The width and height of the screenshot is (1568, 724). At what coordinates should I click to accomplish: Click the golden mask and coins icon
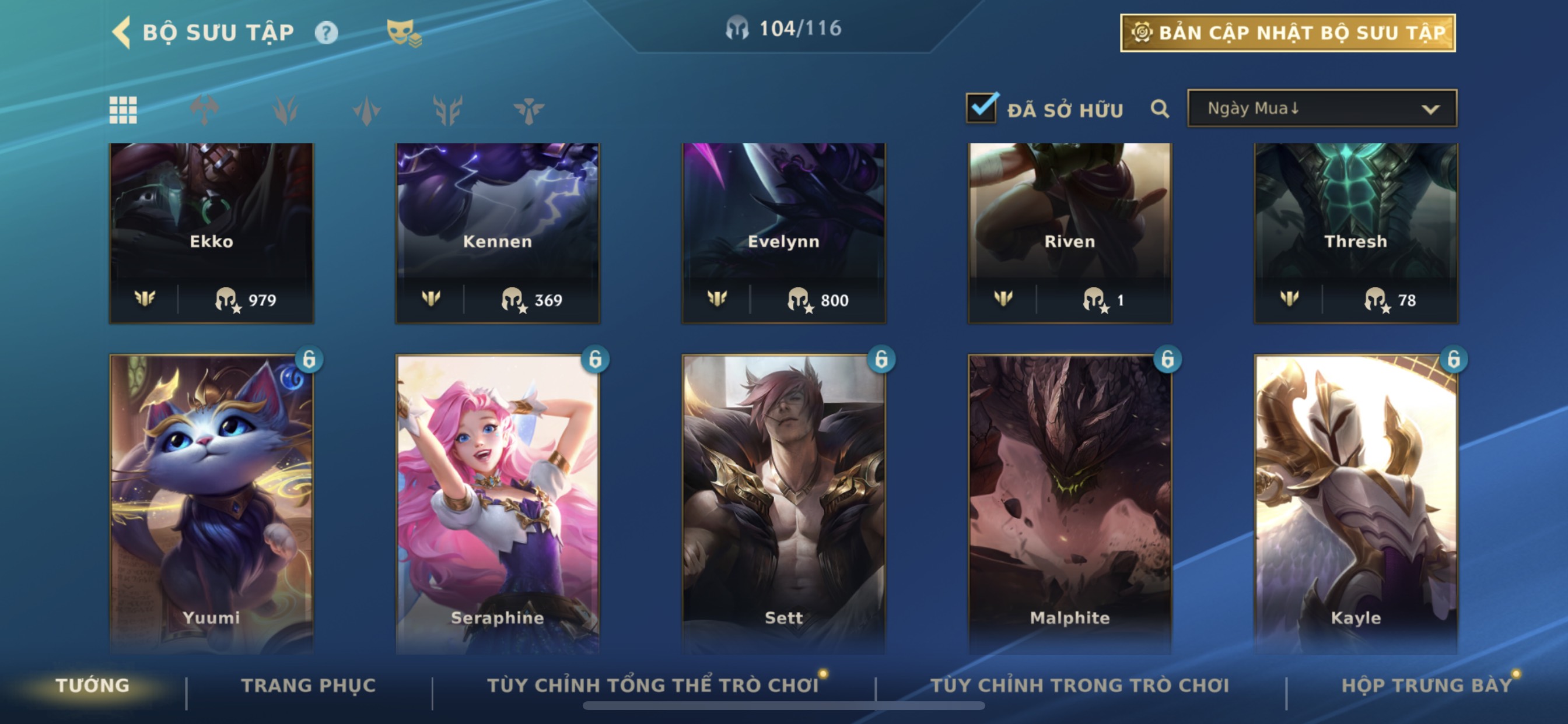click(x=404, y=33)
